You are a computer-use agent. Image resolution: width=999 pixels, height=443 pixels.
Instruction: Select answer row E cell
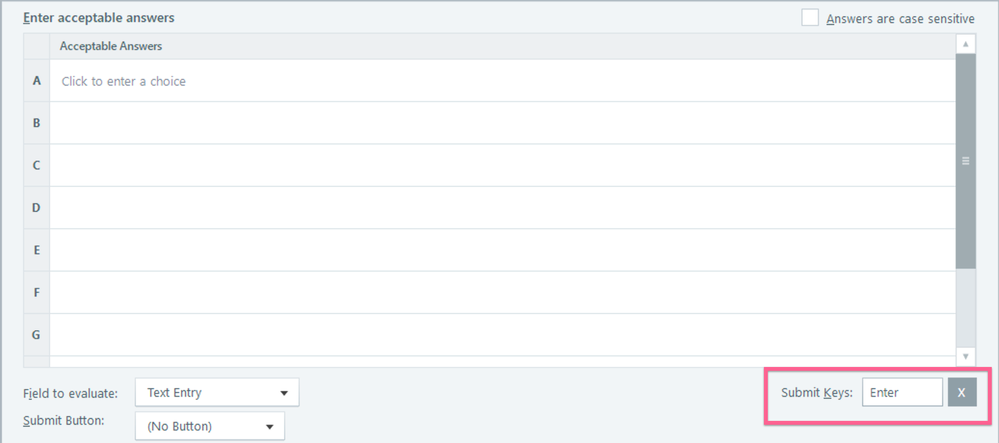click(500, 250)
